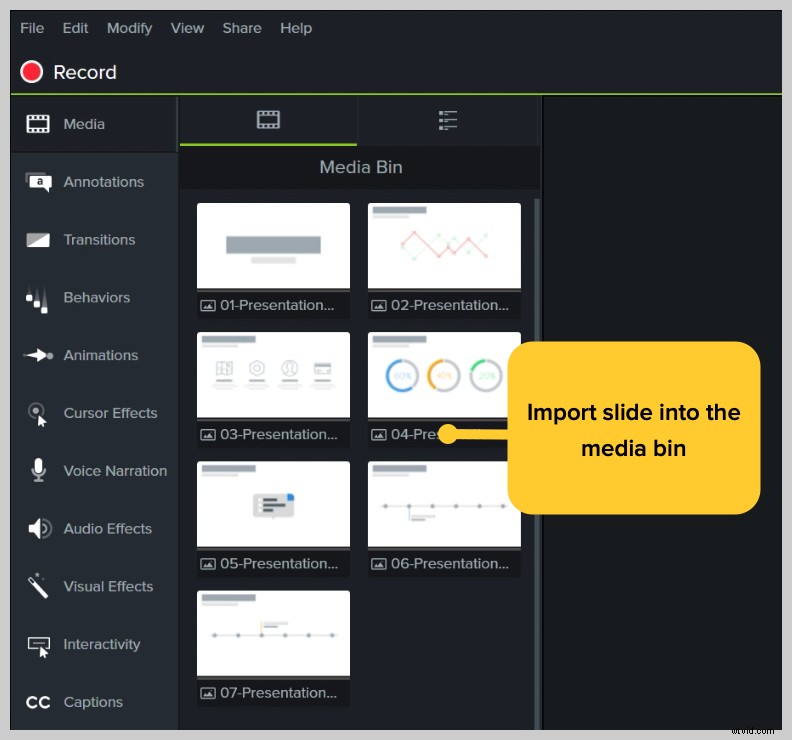792x740 pixels.
Task: Click the Behaviors label
Action: pyautogui.click(x=97, y=298)
